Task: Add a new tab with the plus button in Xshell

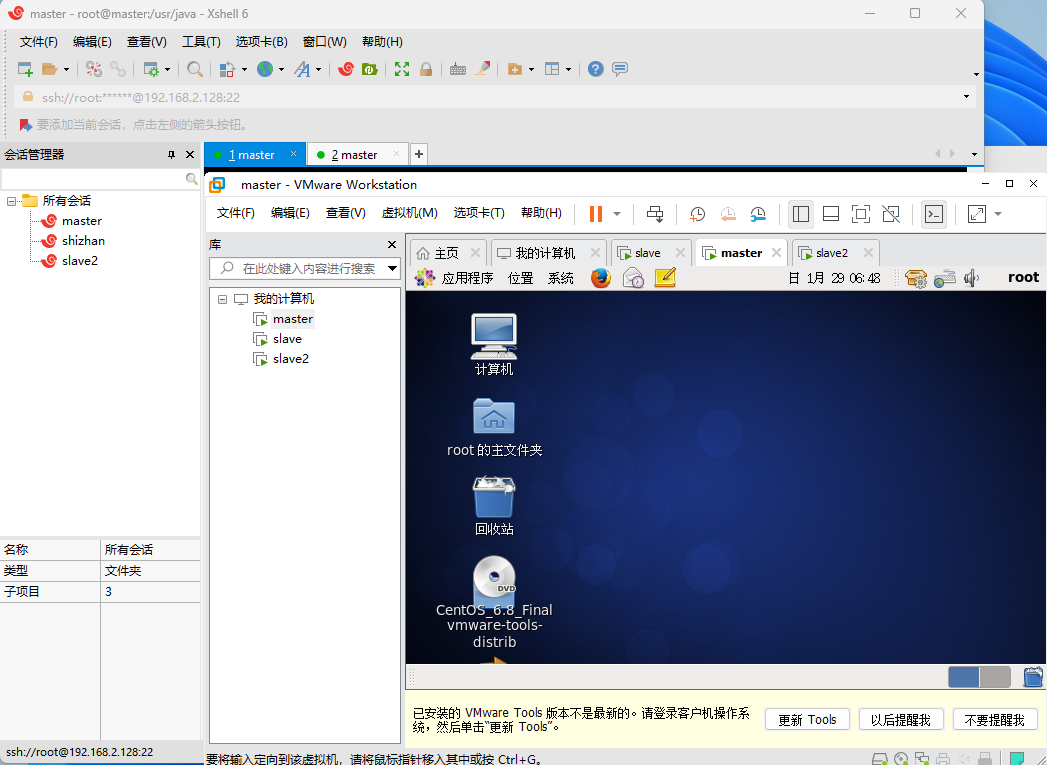Action: point(419,154)
